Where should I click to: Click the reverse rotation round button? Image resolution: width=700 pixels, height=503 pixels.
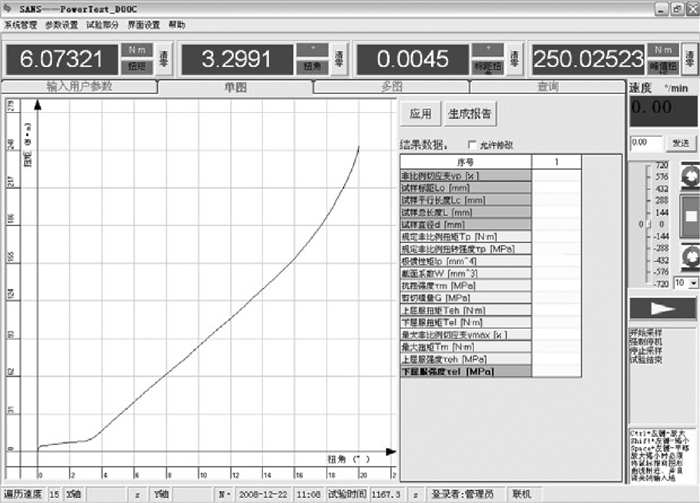click(x=690, y=258)
